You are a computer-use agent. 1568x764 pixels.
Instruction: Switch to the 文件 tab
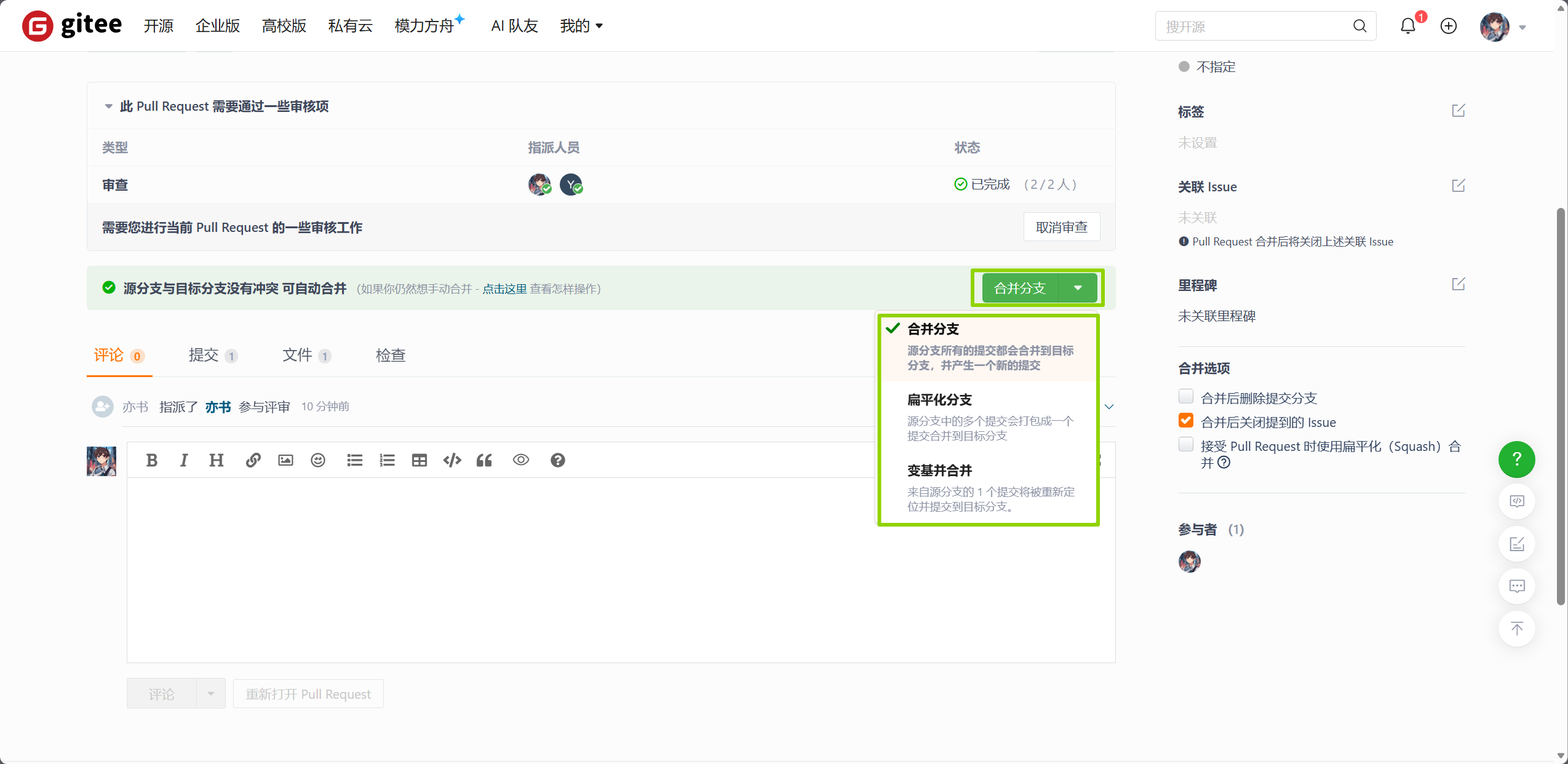[298, 355]
